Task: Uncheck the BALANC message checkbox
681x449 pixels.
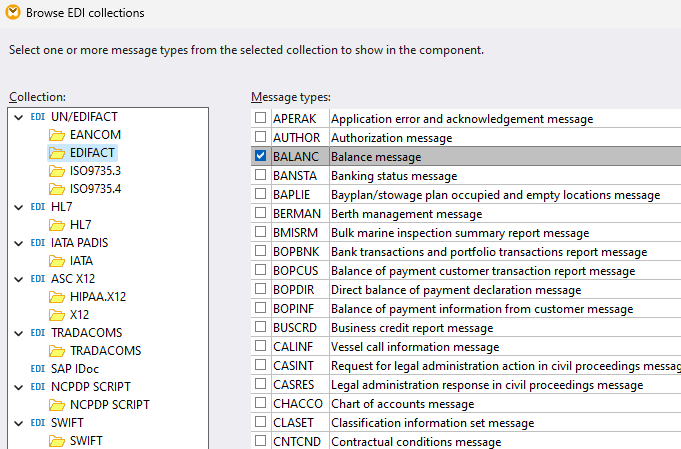Action: point(261,157)
